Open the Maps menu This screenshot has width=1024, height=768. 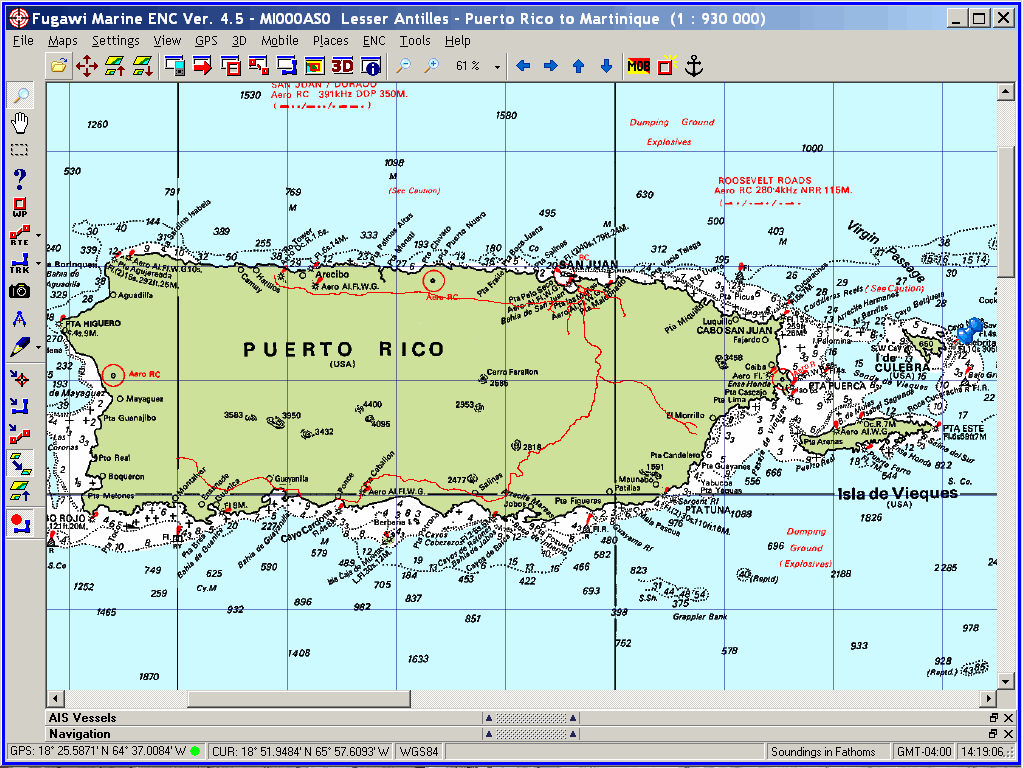click(63, 40)
